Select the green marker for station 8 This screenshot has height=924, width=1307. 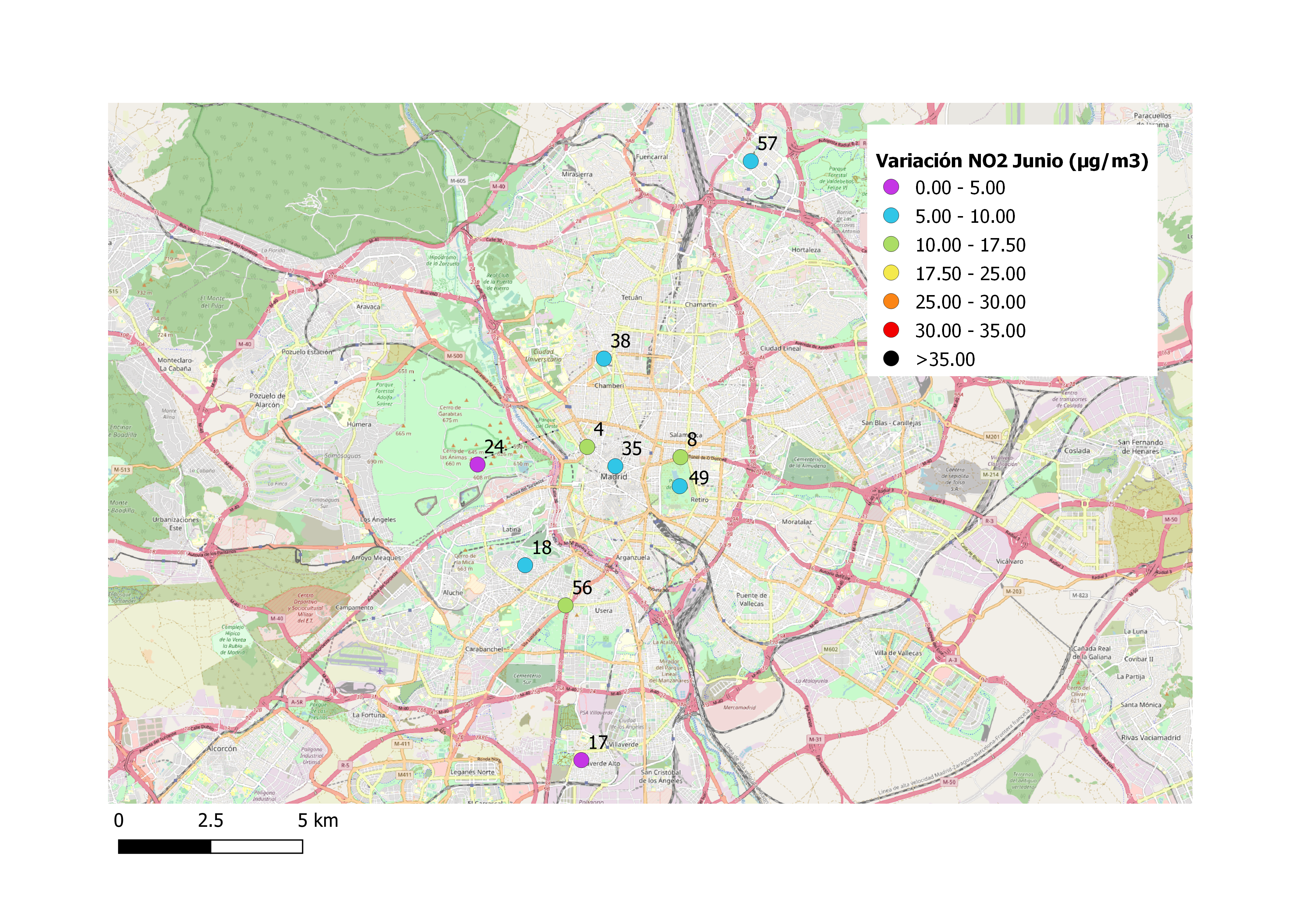click(680, 457)
